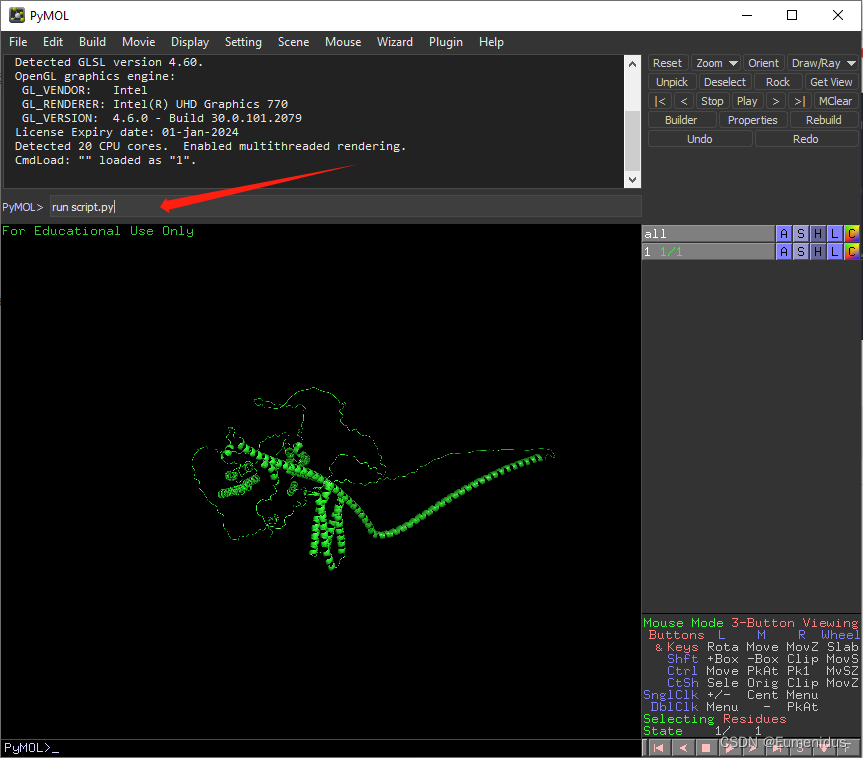The image size is (863, 758).
Task: Open the Builder panel
Action: (681, 120)
